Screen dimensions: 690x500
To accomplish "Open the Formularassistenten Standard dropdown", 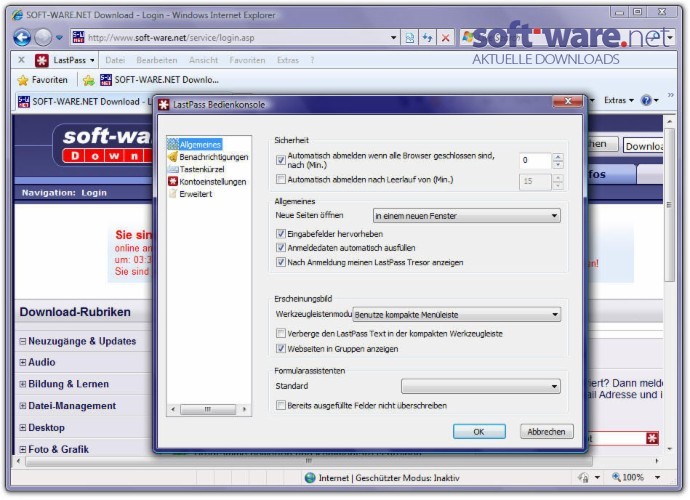I will [x=481, y=386].
